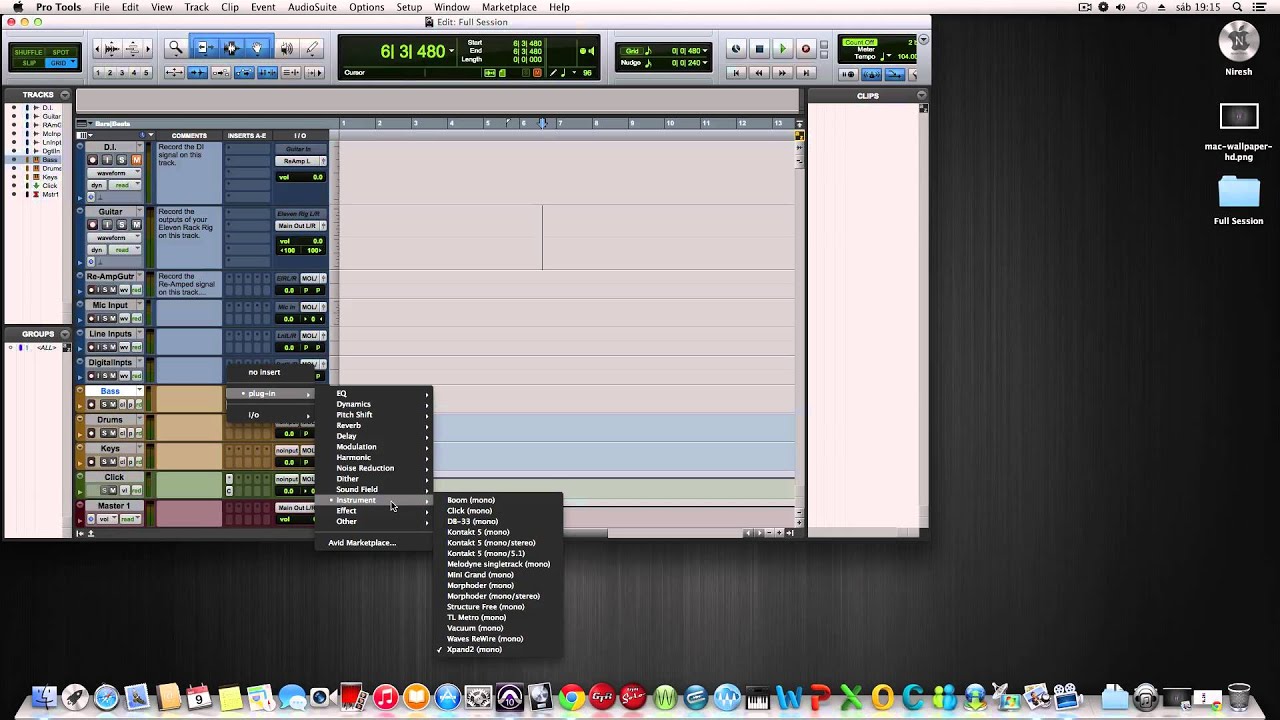Solo the Guitar track

[122, 225]
